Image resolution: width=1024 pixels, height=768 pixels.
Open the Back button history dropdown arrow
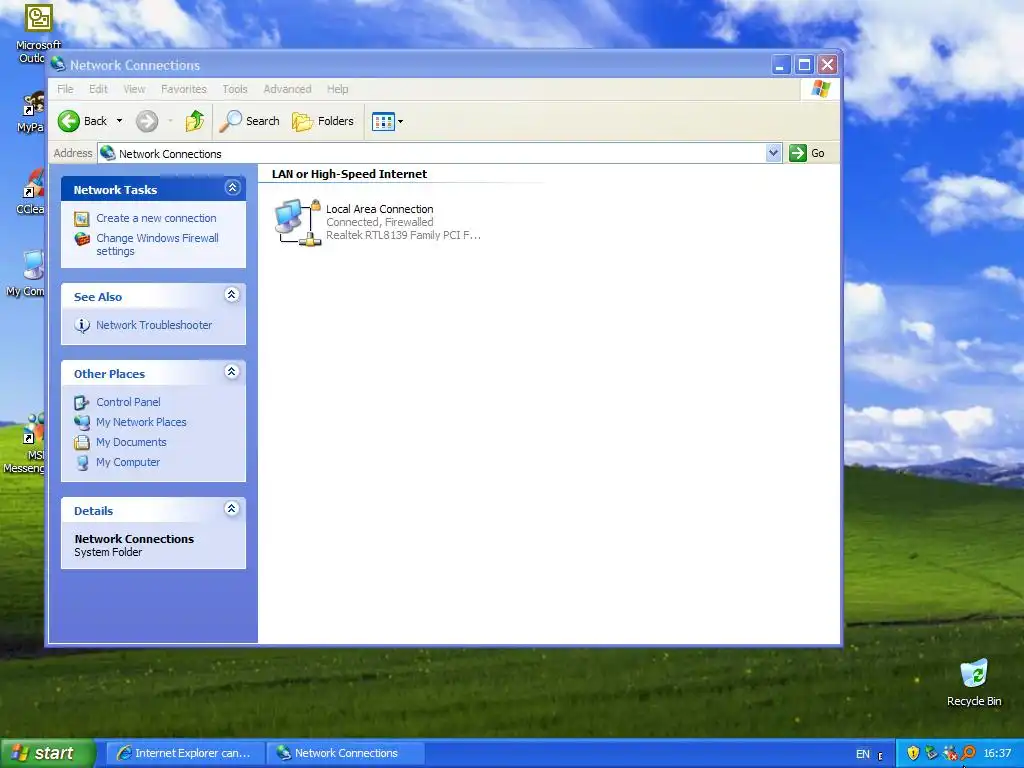[120, 121]
